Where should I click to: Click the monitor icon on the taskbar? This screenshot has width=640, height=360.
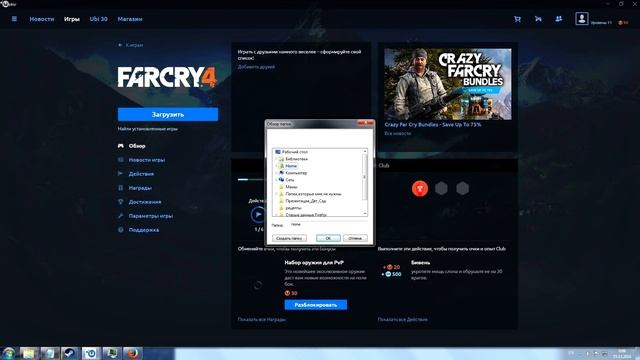point(112,353)
